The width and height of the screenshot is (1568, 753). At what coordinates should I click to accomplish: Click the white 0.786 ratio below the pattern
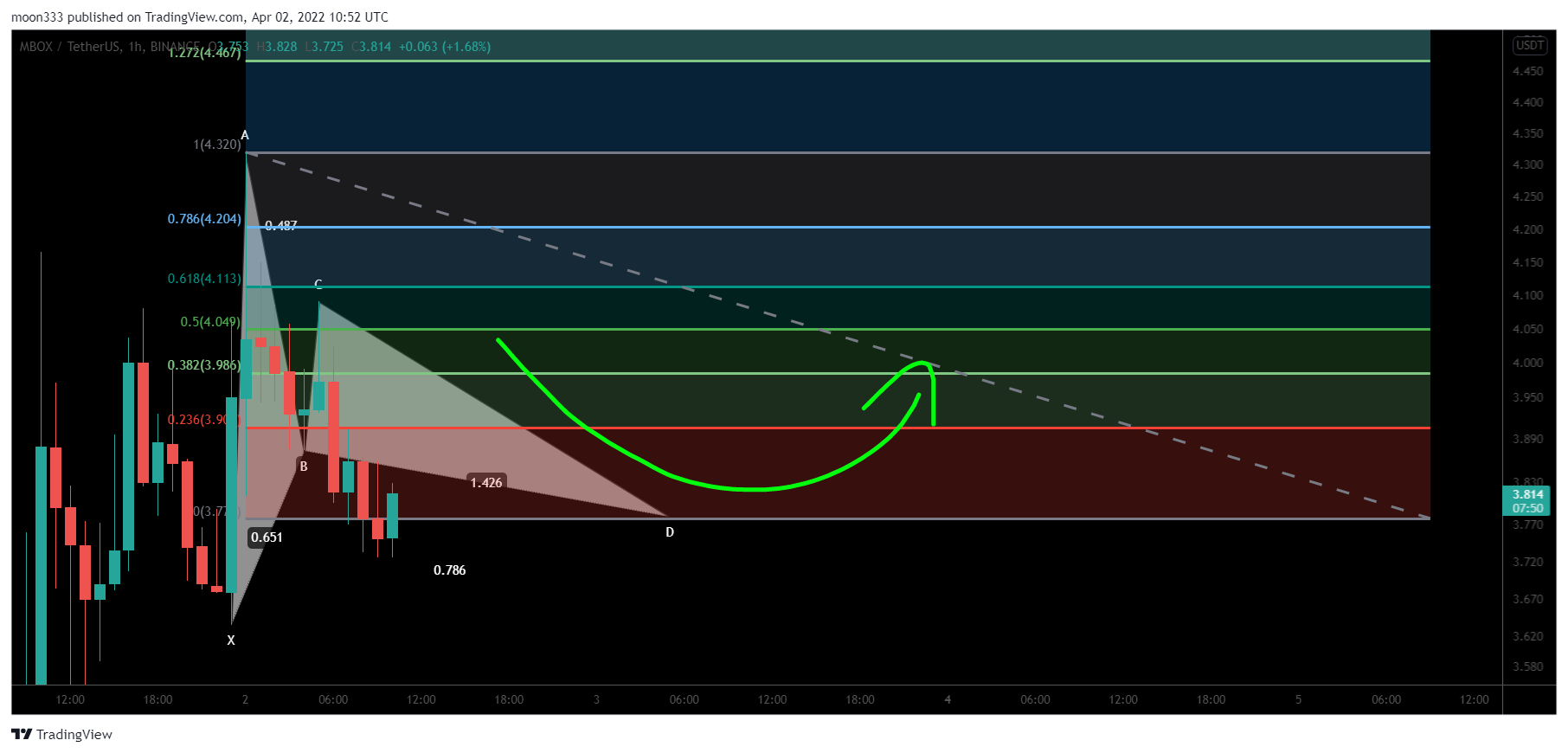tap(450, 570)
